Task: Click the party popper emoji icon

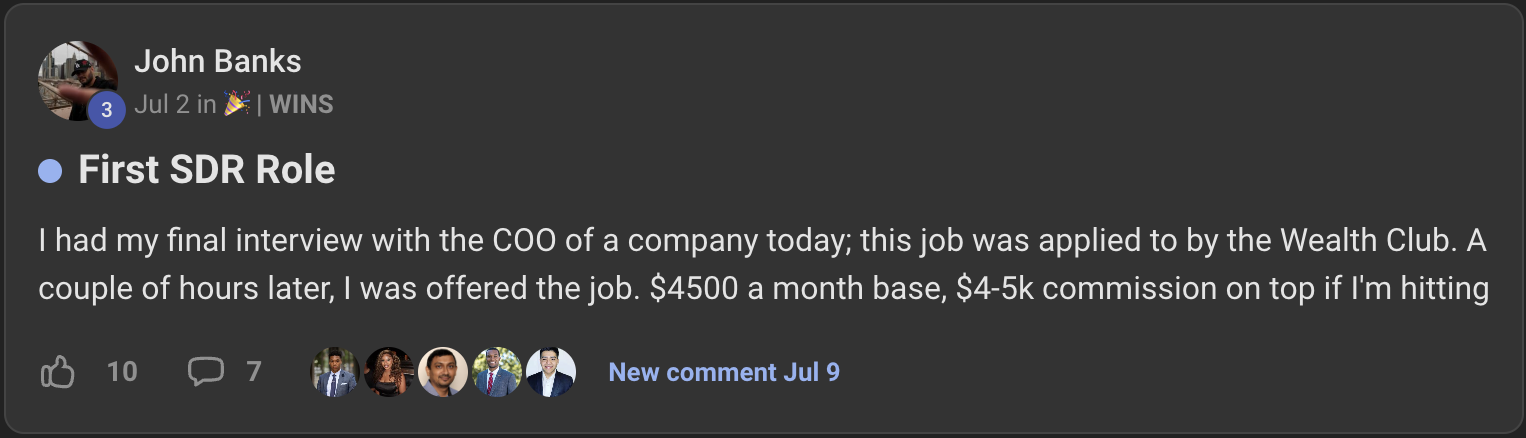Action: [x=236, y=104]
